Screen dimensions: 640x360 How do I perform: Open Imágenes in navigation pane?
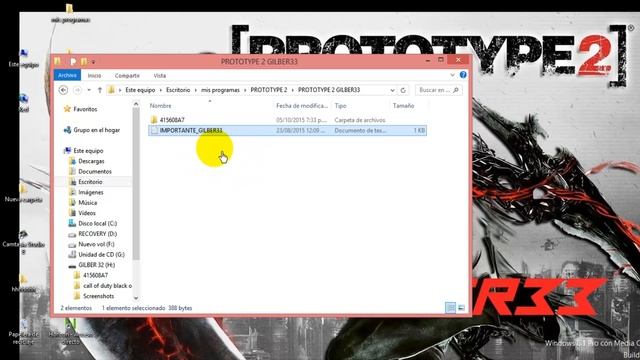[x=91, y=192]
